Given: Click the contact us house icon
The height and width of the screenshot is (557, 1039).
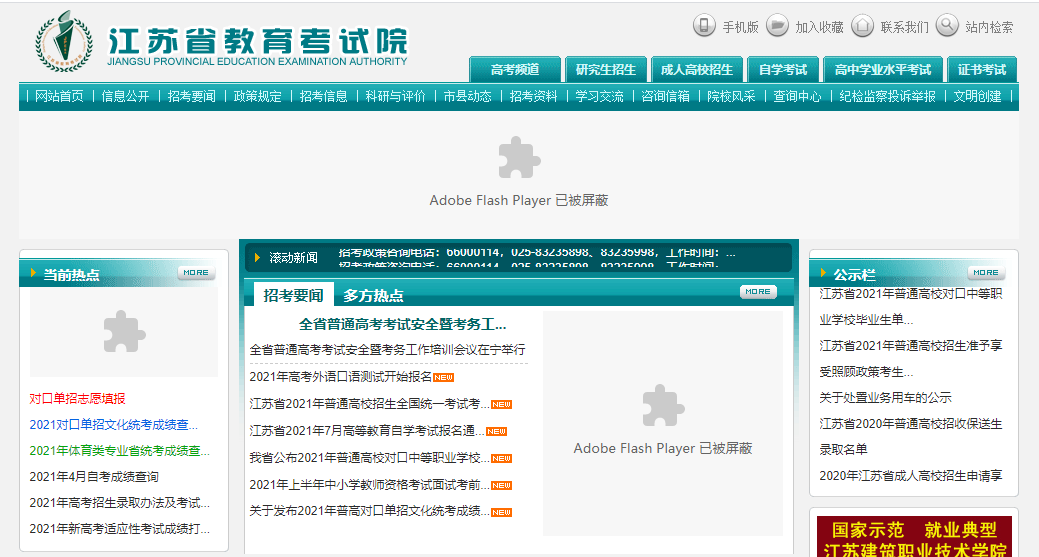Looking at the screenshot, I should pos(862,26).
